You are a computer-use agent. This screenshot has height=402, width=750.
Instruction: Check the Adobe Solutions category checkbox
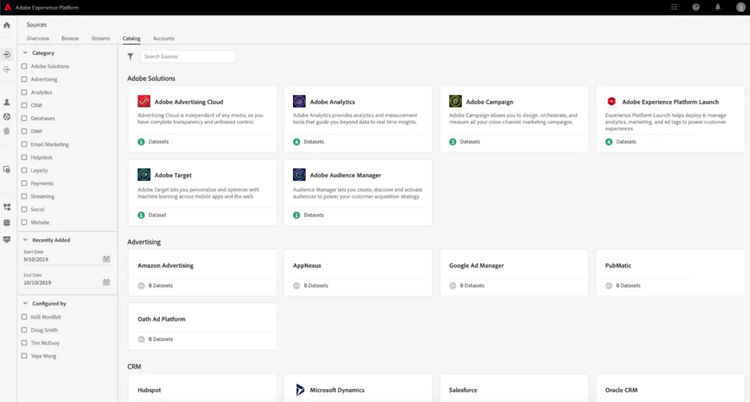click(24, 66)
